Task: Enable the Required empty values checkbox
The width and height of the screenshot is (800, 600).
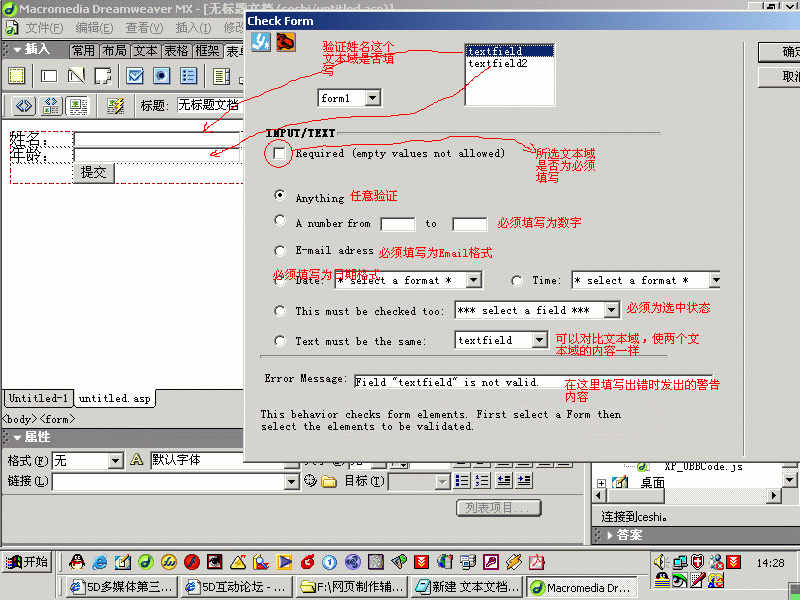Action: tap(280, 153)
